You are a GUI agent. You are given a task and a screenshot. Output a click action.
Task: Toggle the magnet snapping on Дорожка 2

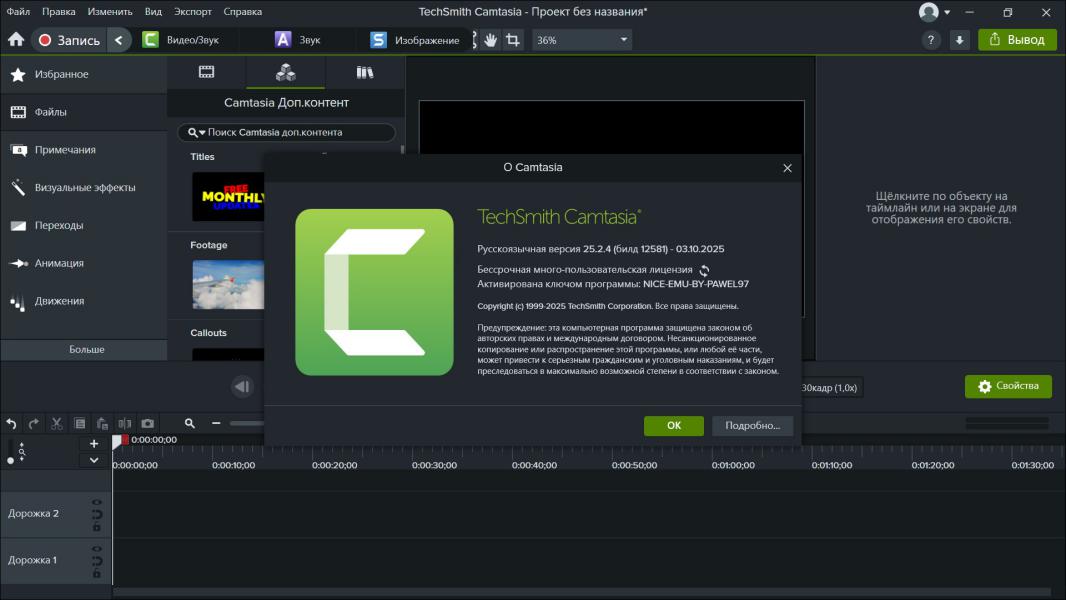click(97, 515)
